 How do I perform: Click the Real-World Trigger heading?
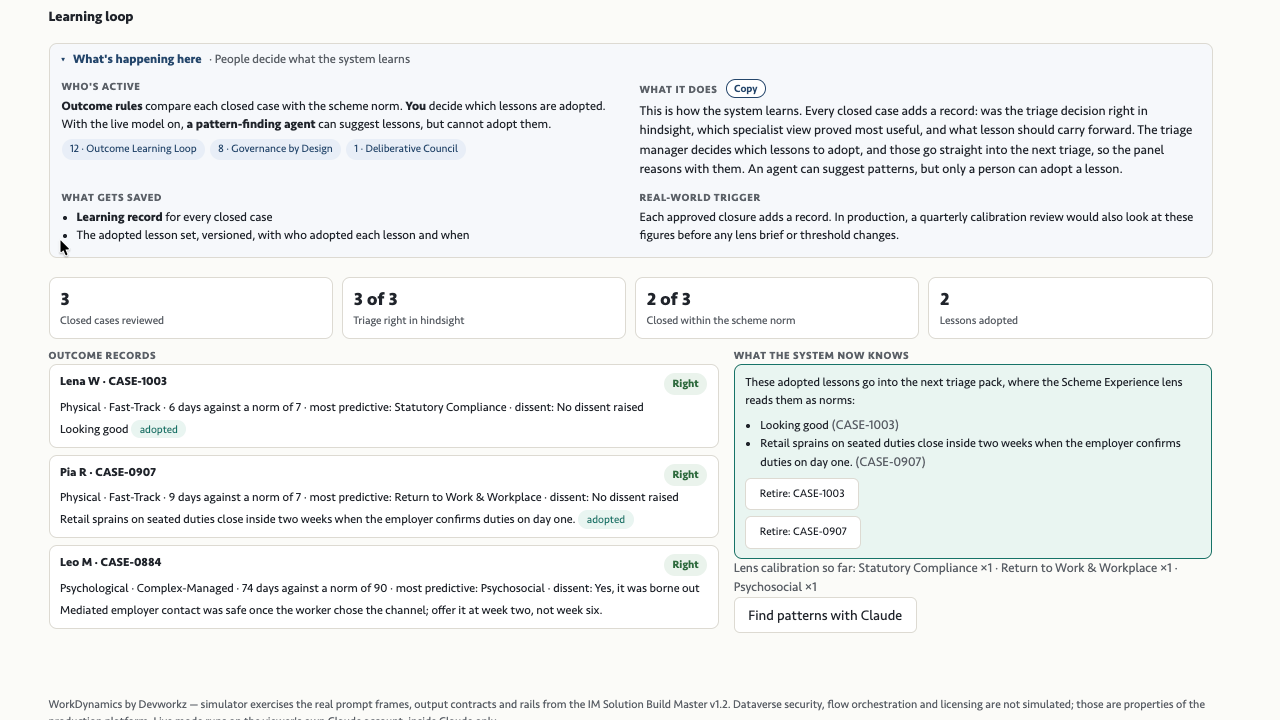point(700,198)
